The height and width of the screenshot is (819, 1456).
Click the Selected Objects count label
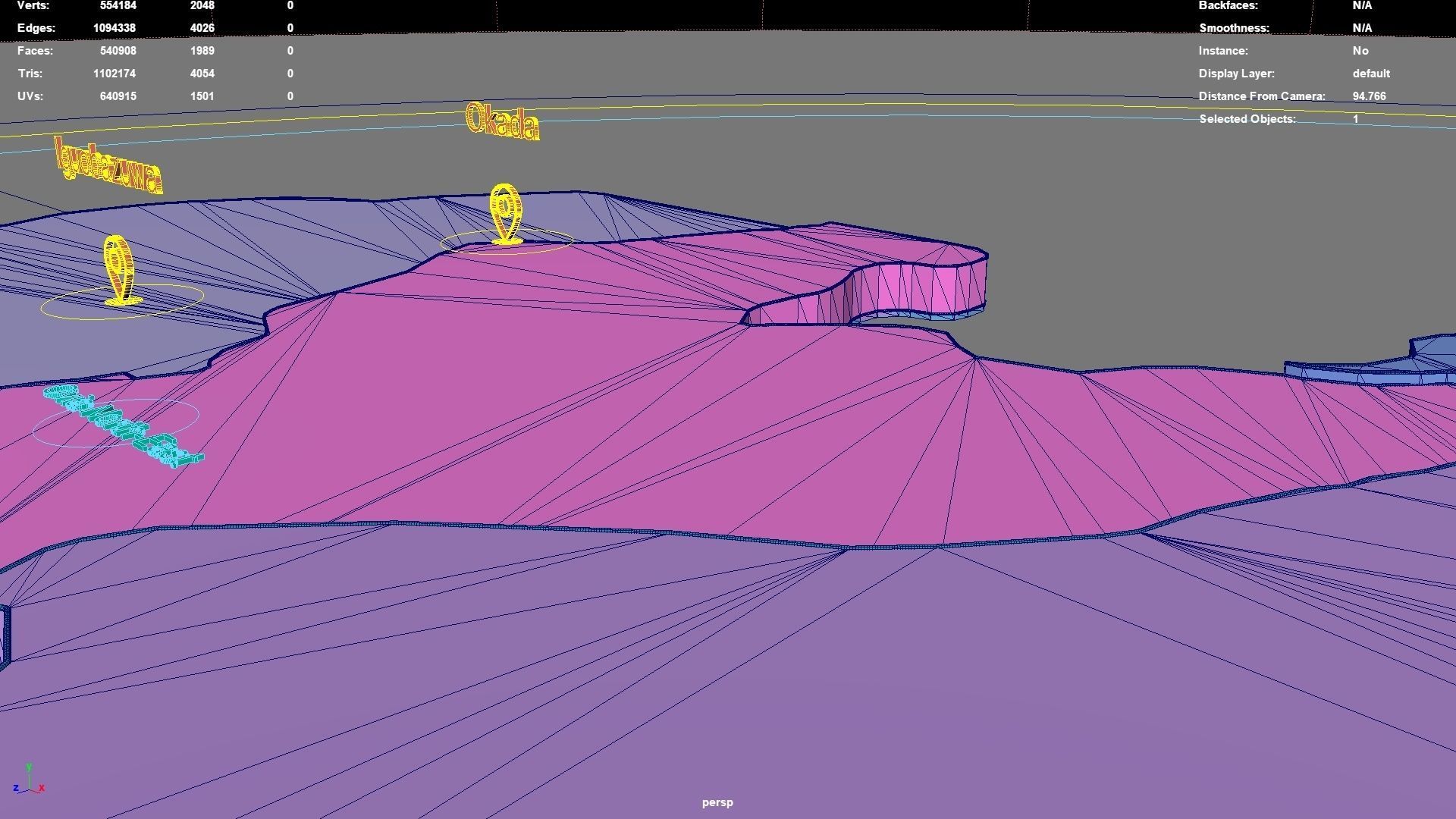[x=1247, y=119]
